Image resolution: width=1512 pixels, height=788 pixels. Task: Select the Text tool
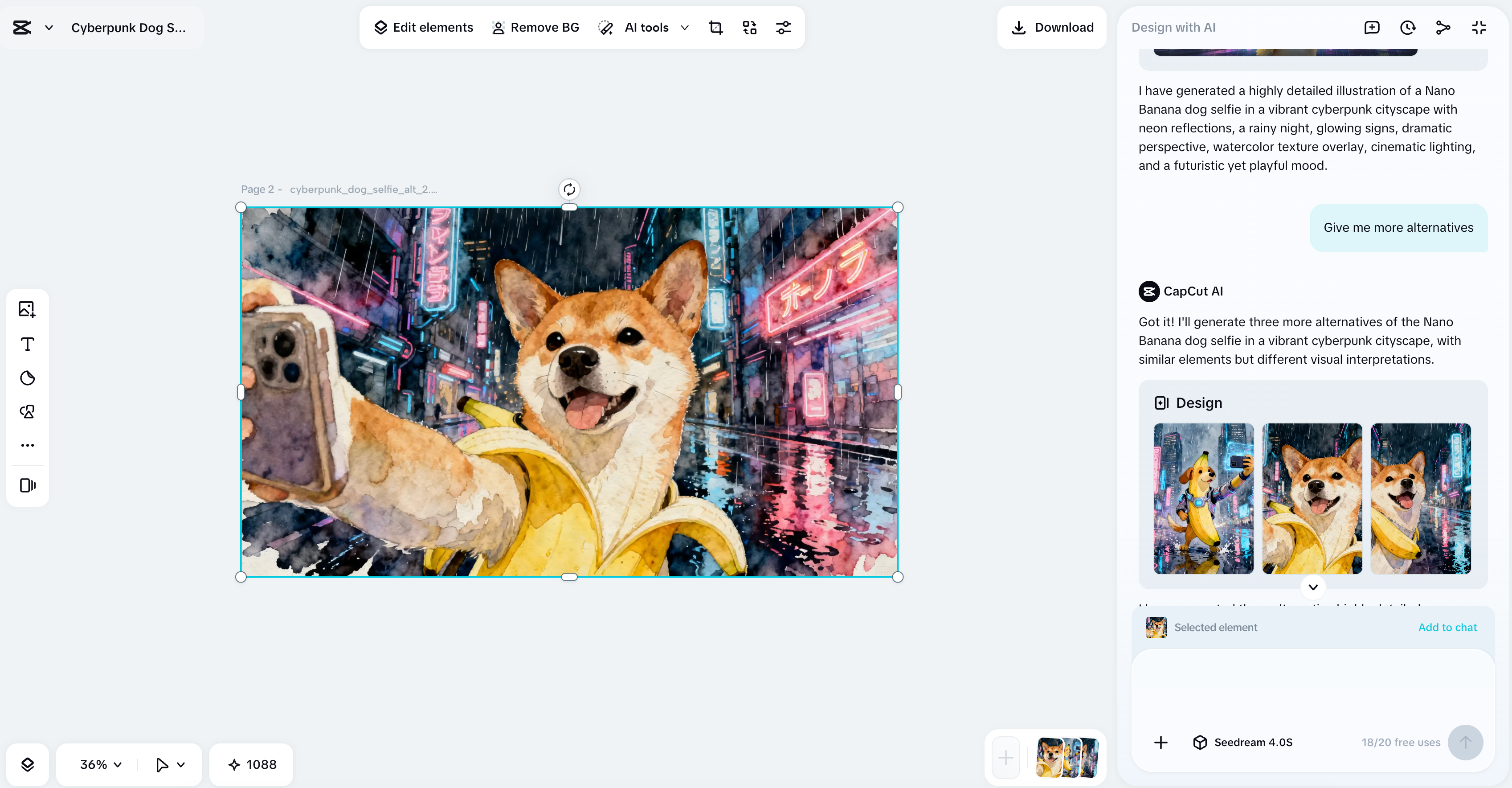pos(27,344)
